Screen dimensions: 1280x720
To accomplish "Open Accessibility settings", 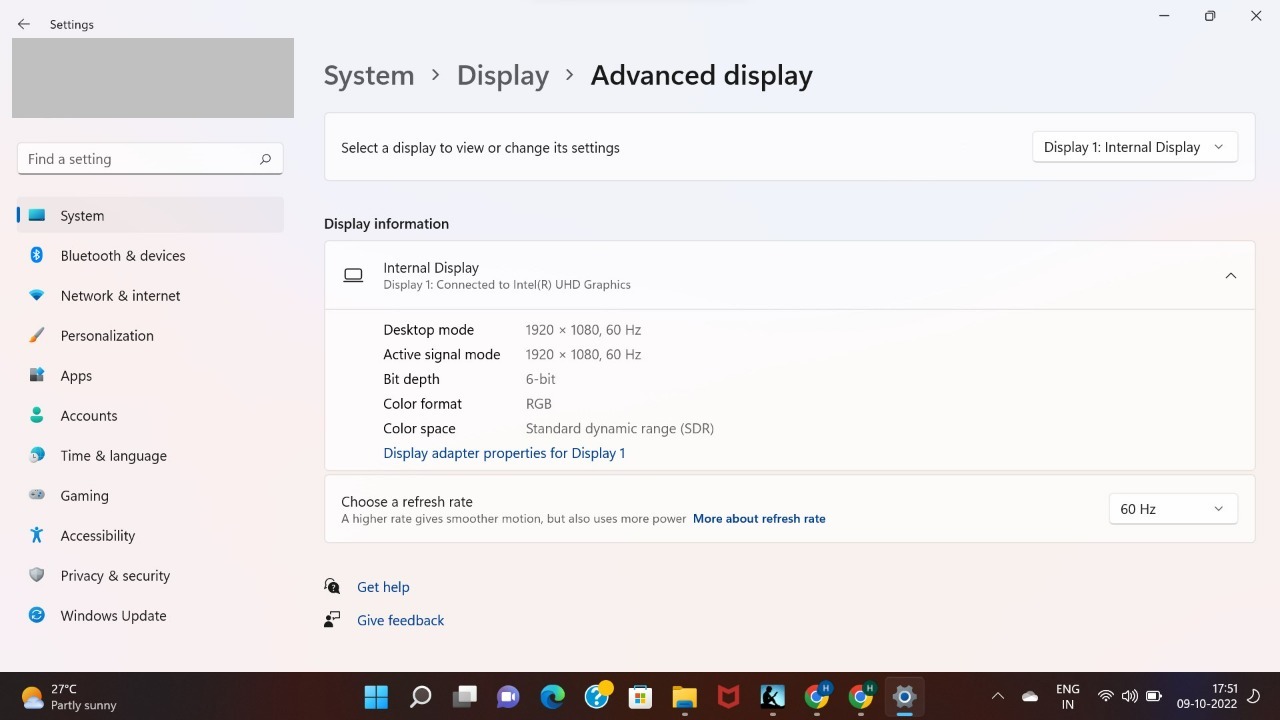I will (x=97, y=535).
